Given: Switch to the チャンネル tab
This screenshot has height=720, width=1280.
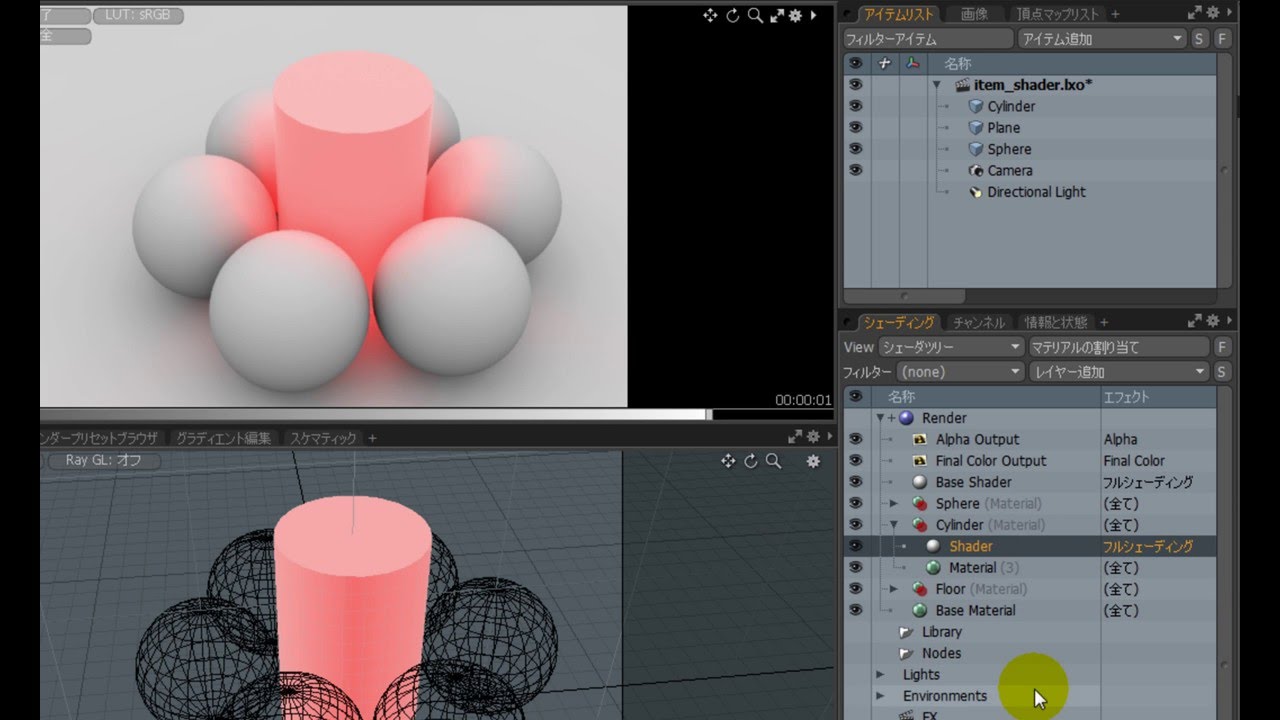Looking at the screenshot, I should click(979, 323).
